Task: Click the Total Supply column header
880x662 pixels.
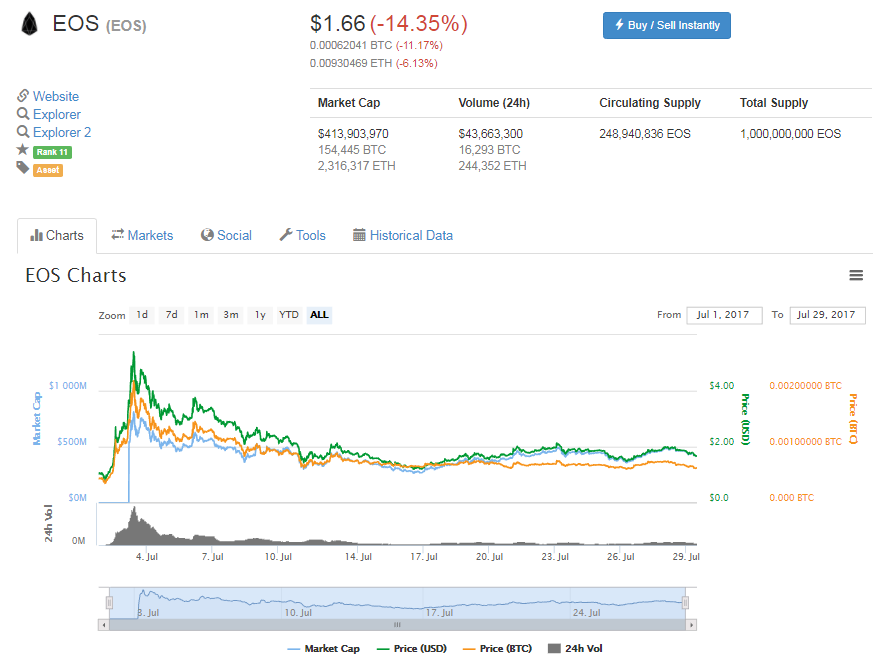Action: pos(774,103)
